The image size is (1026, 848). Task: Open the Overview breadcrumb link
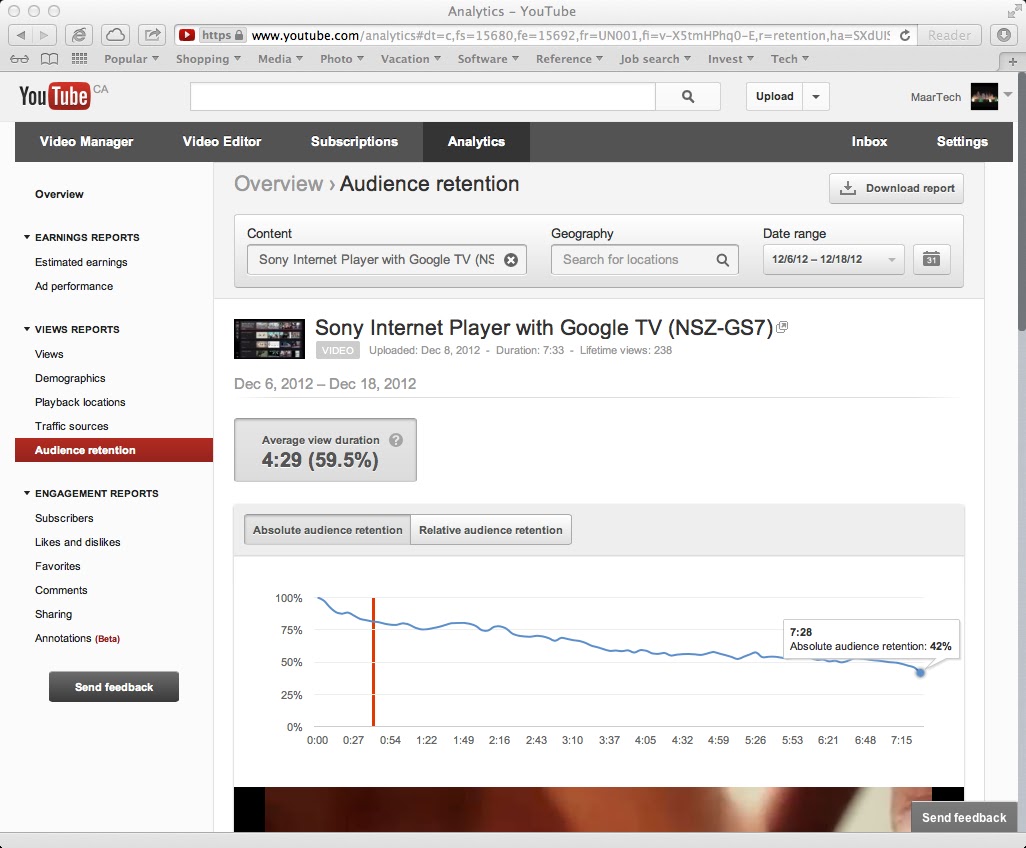tap(279, 184)
